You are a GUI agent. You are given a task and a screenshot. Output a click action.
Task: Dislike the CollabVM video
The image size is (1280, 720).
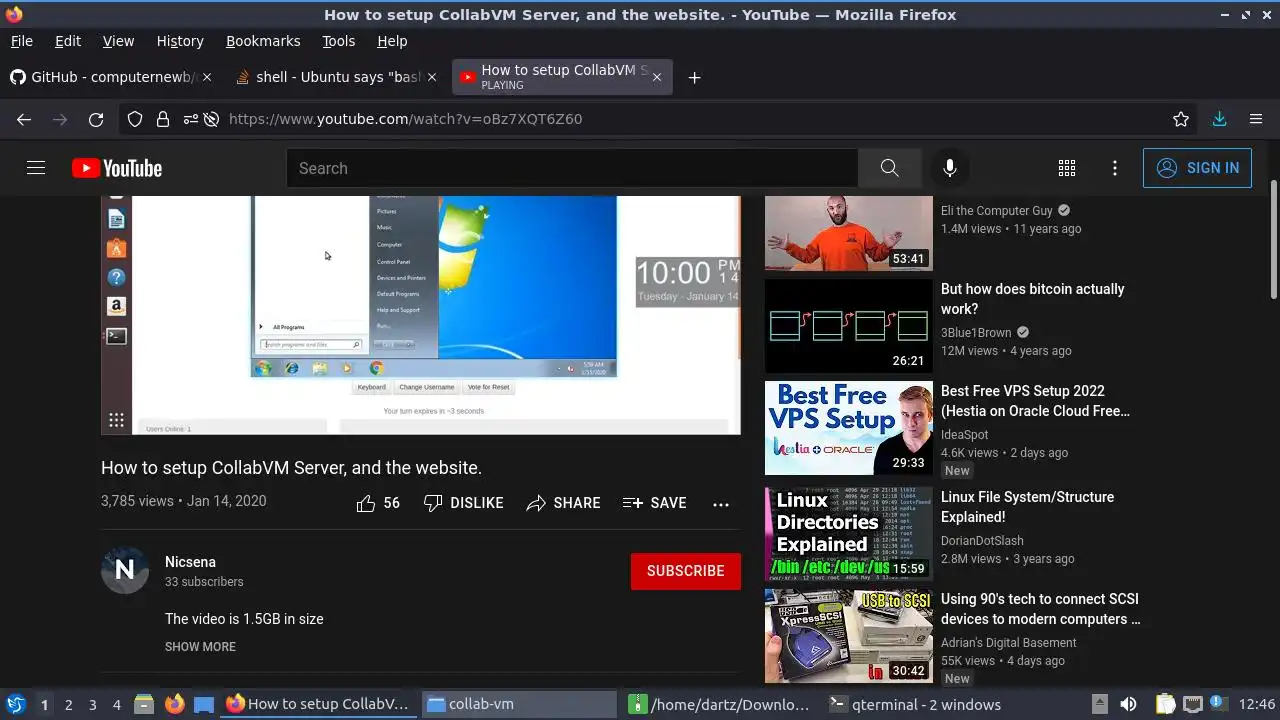click(463, 503)
